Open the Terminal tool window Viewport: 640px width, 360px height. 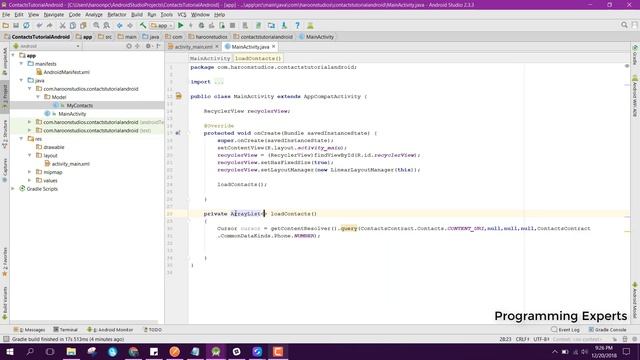coord(65,330)
